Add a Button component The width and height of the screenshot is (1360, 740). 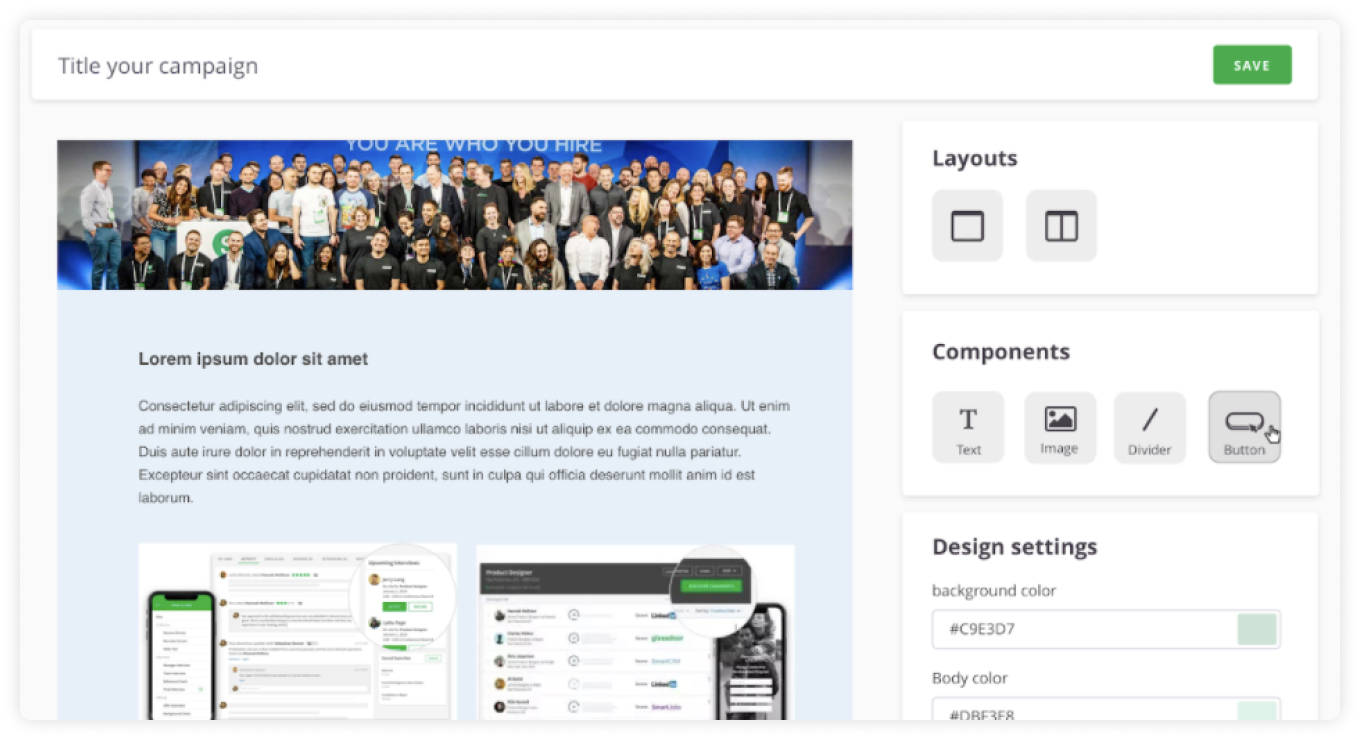pyautogui.click(x=1244, y=427)
